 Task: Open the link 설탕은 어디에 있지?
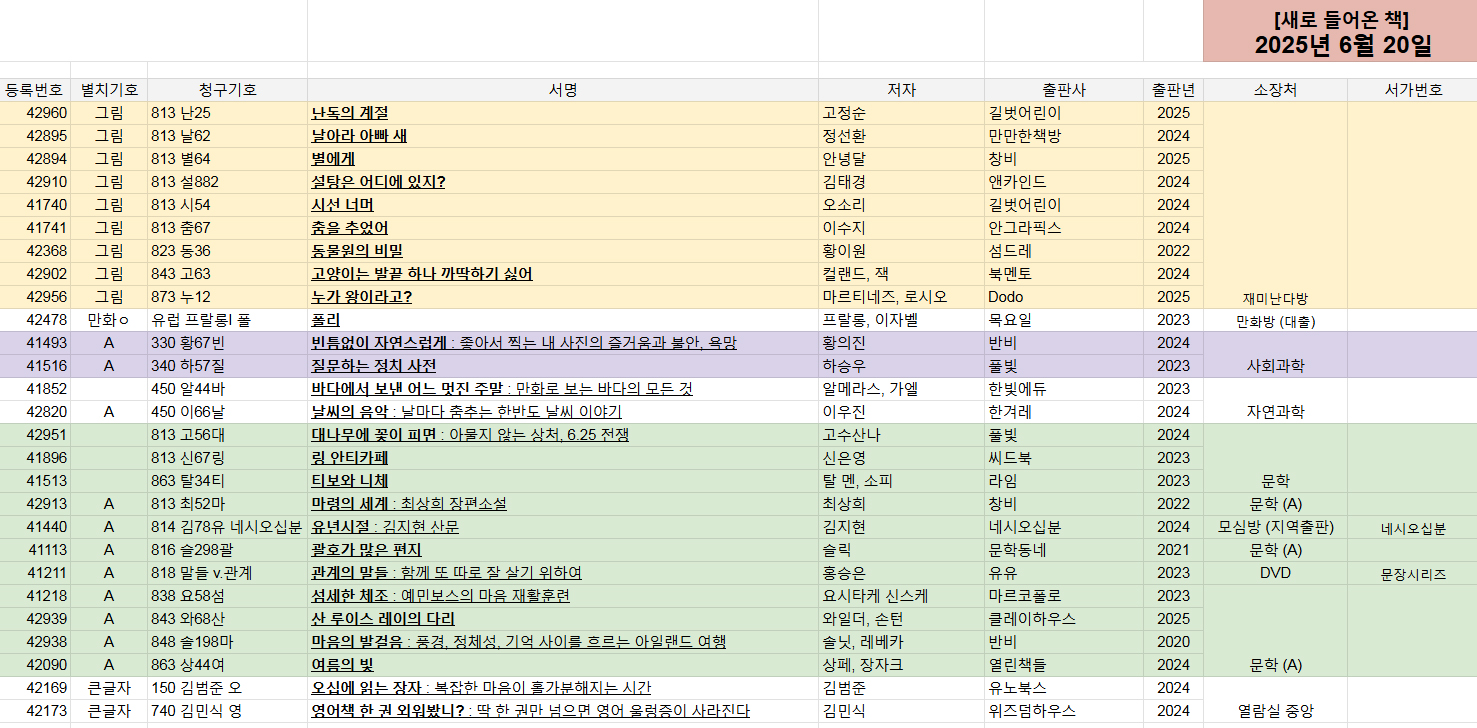point(378,182)
